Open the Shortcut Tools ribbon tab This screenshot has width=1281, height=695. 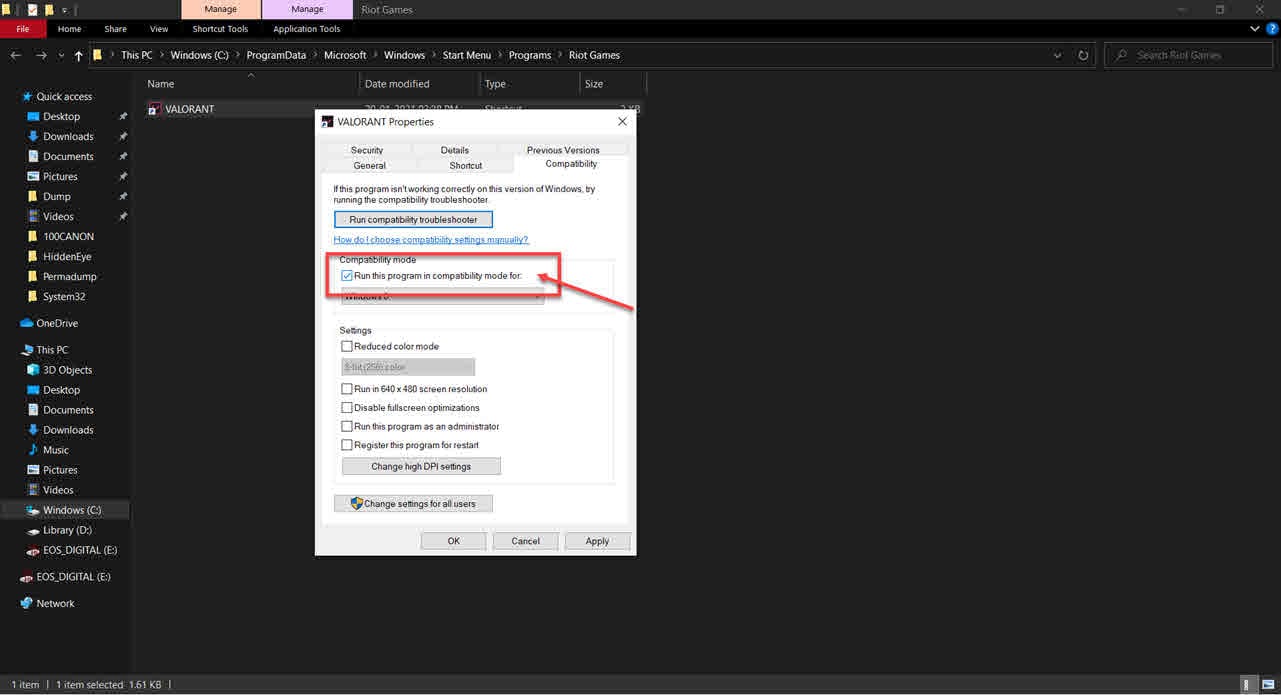click(220, 29)
